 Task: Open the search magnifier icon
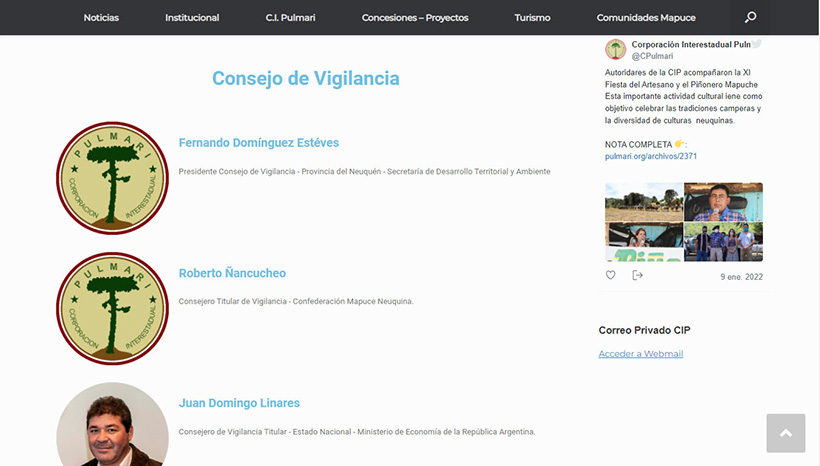click(750, 17)
